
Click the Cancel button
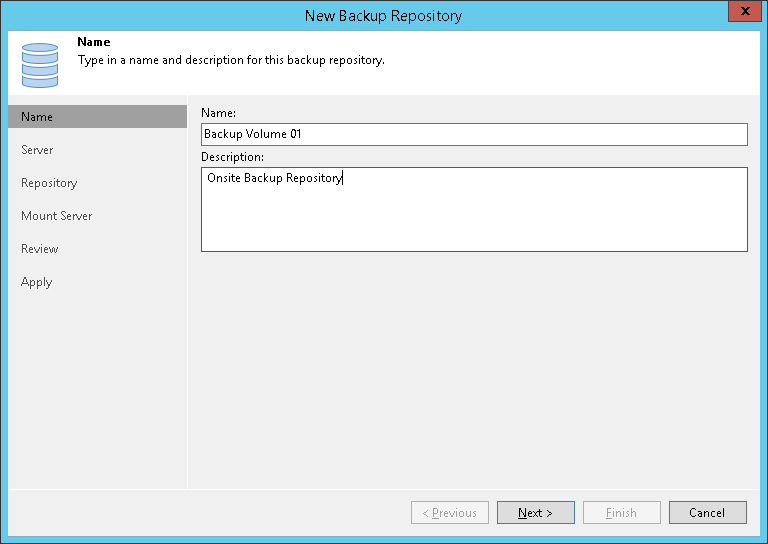pyautogui.click(x=707, y=513)
